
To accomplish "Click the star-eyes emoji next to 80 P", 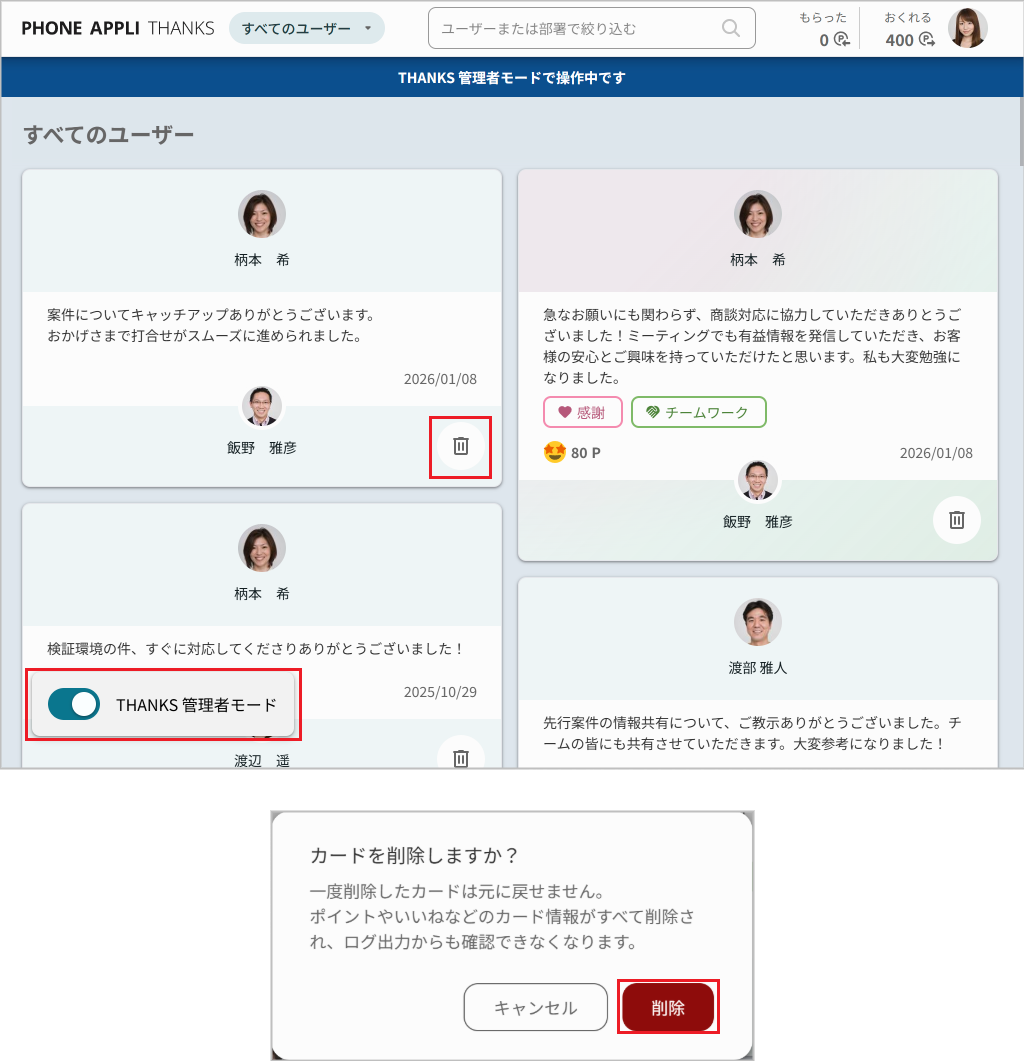I will tap(555, 453).
